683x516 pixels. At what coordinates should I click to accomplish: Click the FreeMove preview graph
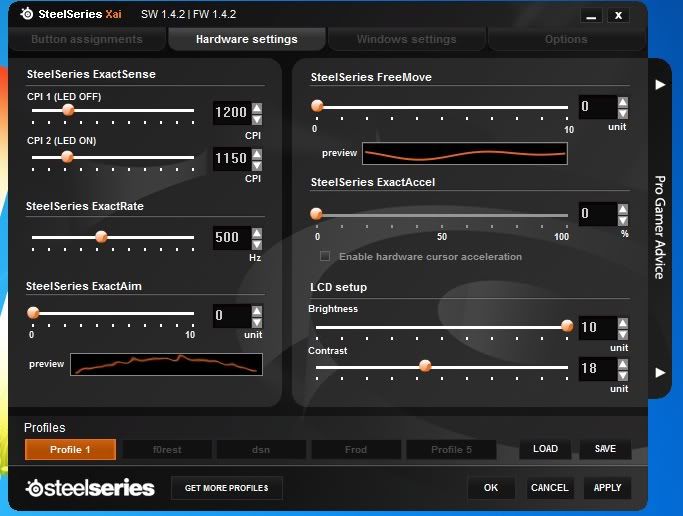pos(465,154)
